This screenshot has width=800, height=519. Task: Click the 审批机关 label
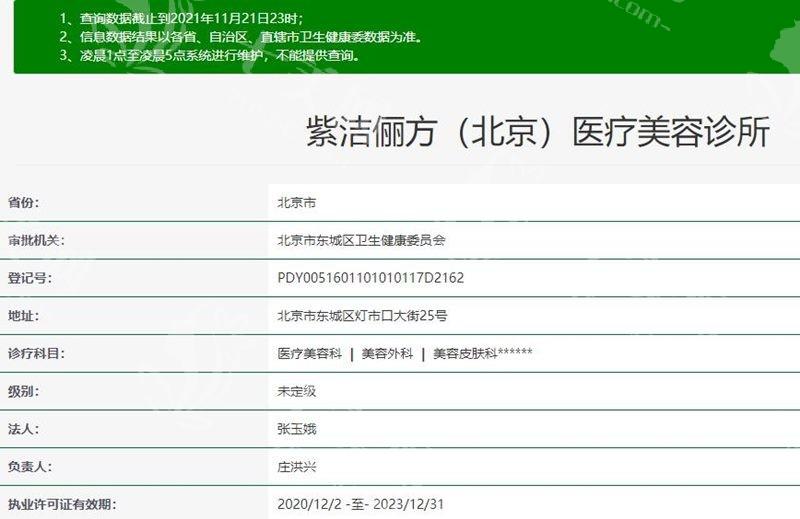click(36, 240)
